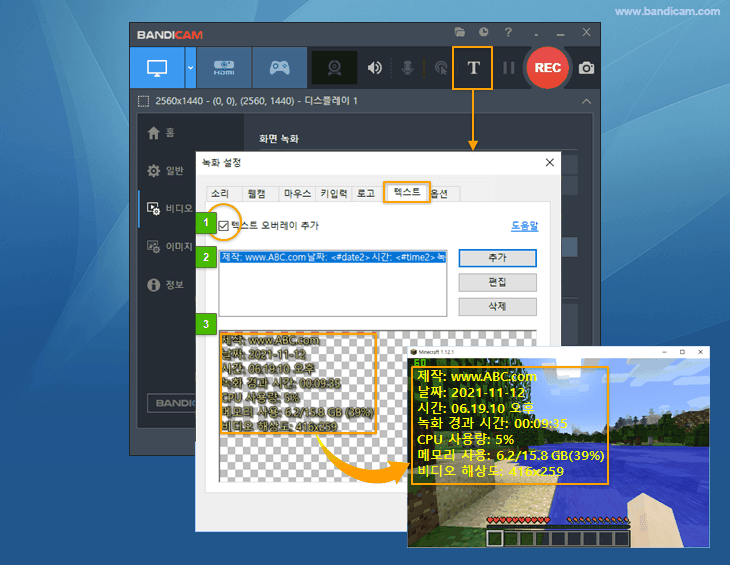Switch to game recording mode gamepad icon

pos(279,68)
